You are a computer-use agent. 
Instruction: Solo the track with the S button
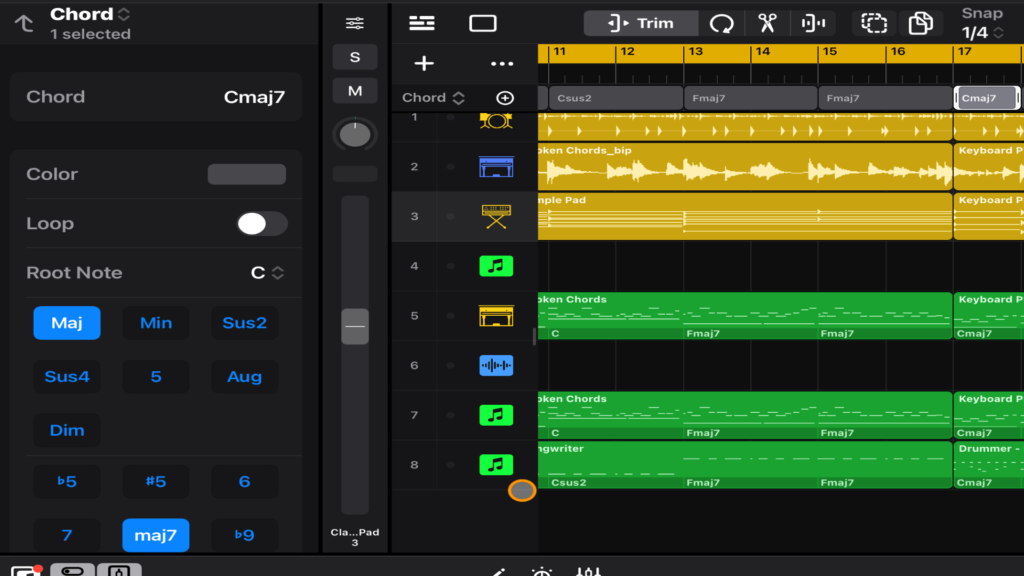[355, 57]
